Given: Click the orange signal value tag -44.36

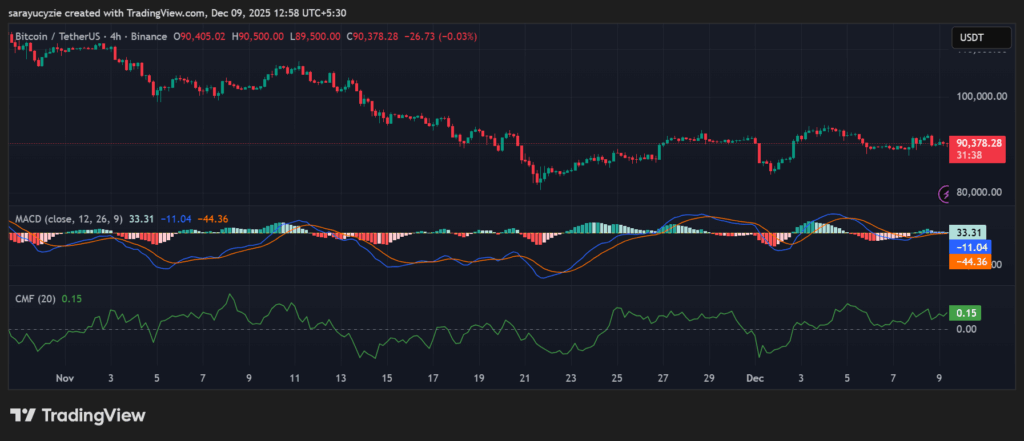Looking at the screenshot, I should click(966, 261).
